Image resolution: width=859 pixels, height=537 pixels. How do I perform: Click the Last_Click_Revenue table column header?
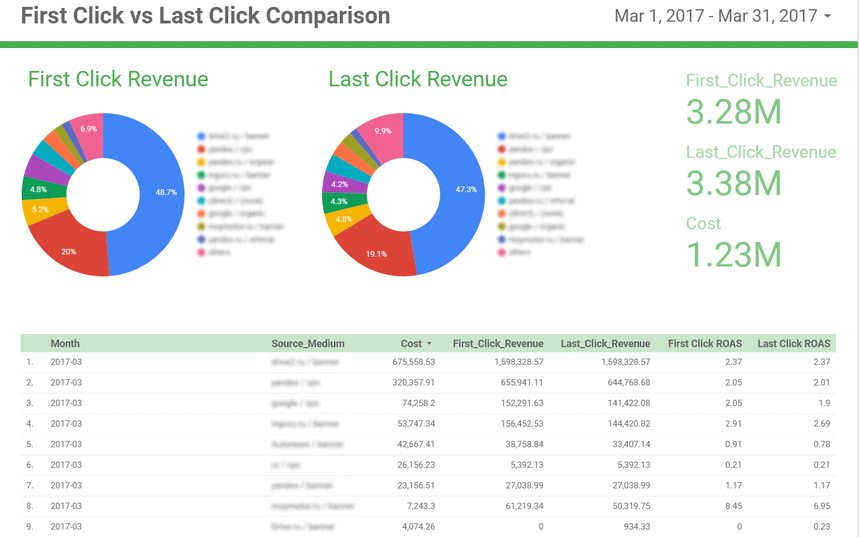(605, 344)
